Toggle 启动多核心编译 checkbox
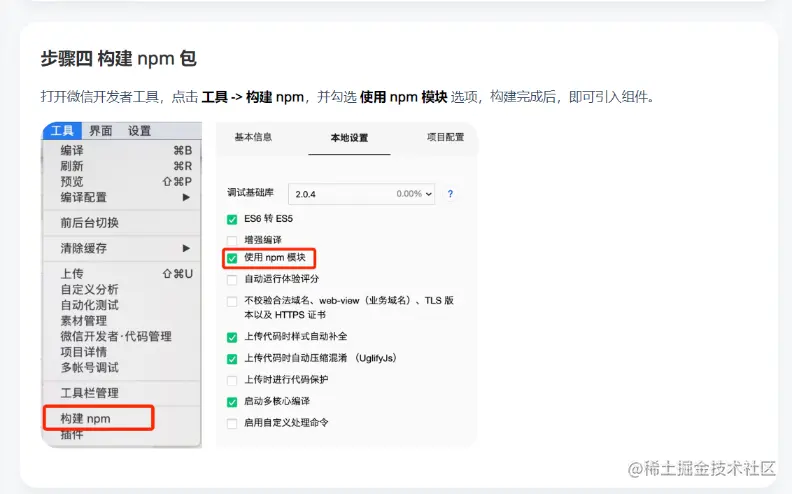The width and height of the screenshot is (792, 494). coord(232,402)
